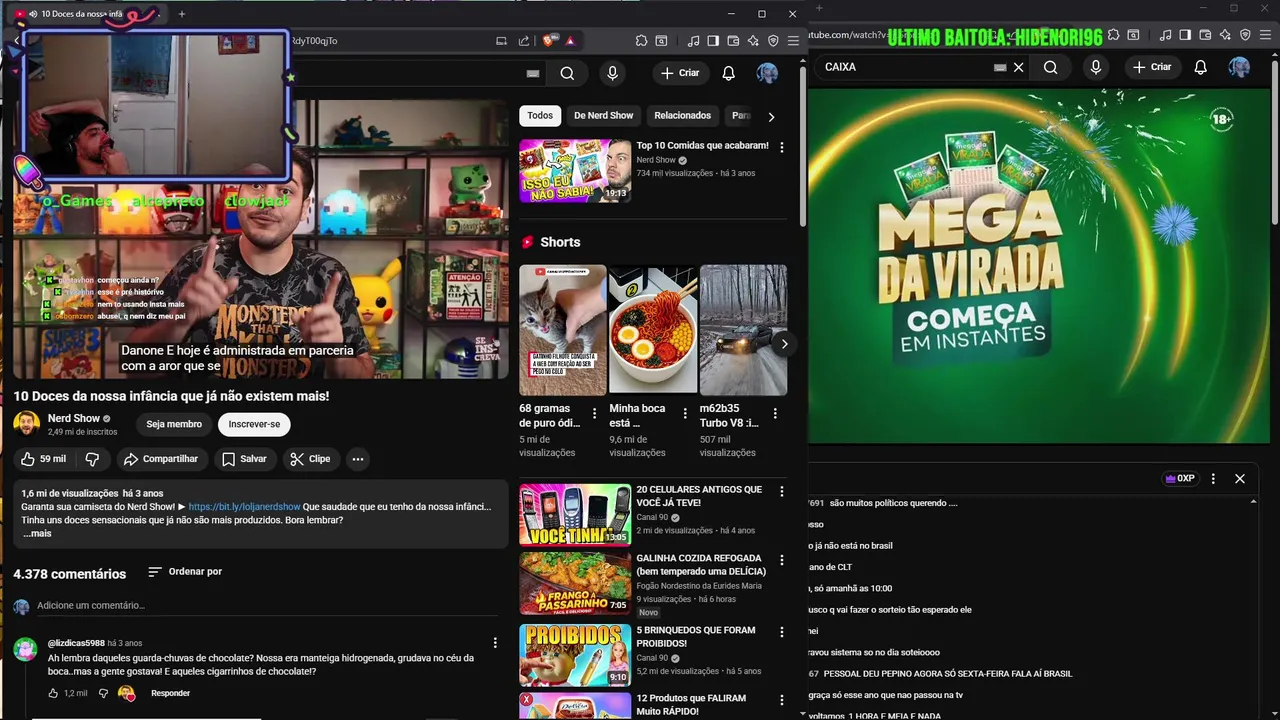Open Minha boca está ramen short thumbnail
This screenshot has height=720, width=1280.
[x=653, y=330]
